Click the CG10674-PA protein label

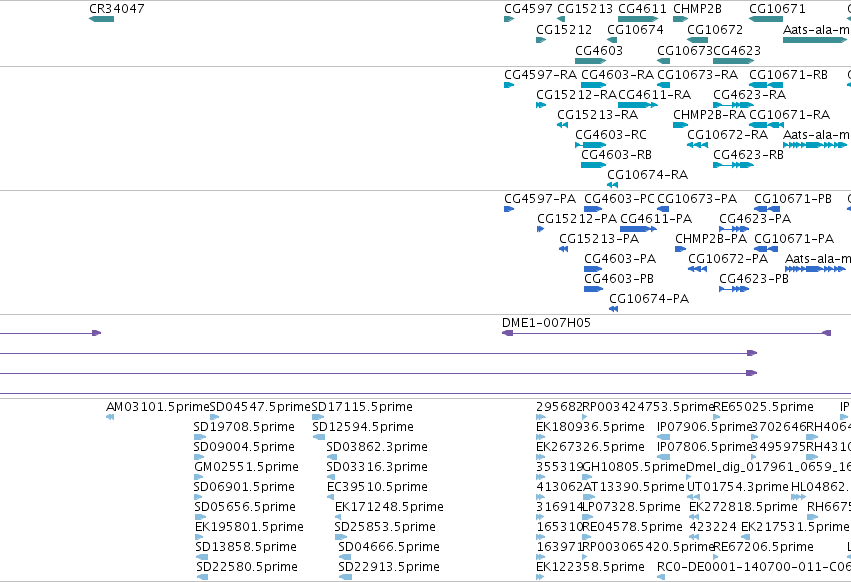pyautogui.click(x=649, y=299)
